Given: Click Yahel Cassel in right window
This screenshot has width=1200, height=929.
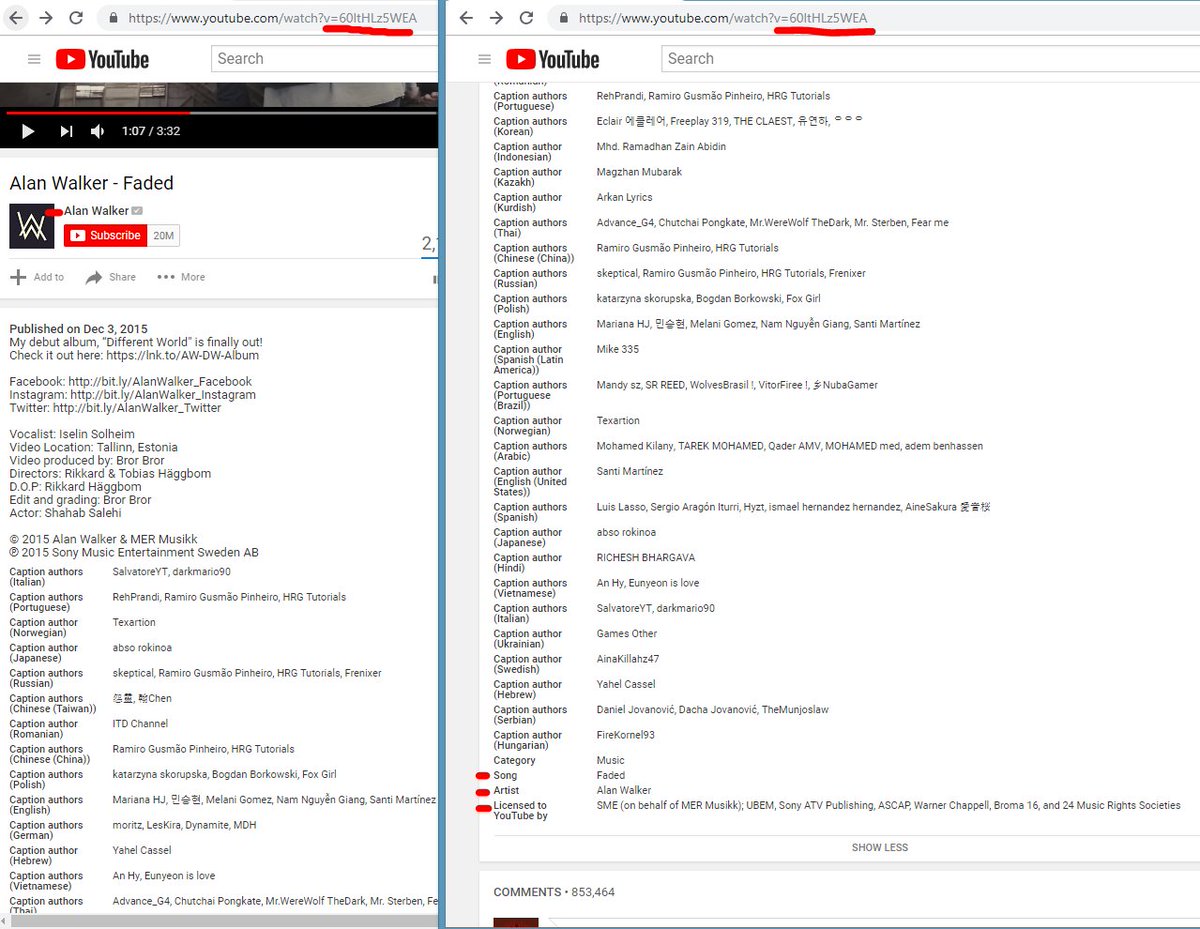Looking at the screenshot, I should click(x=626, y=684).
